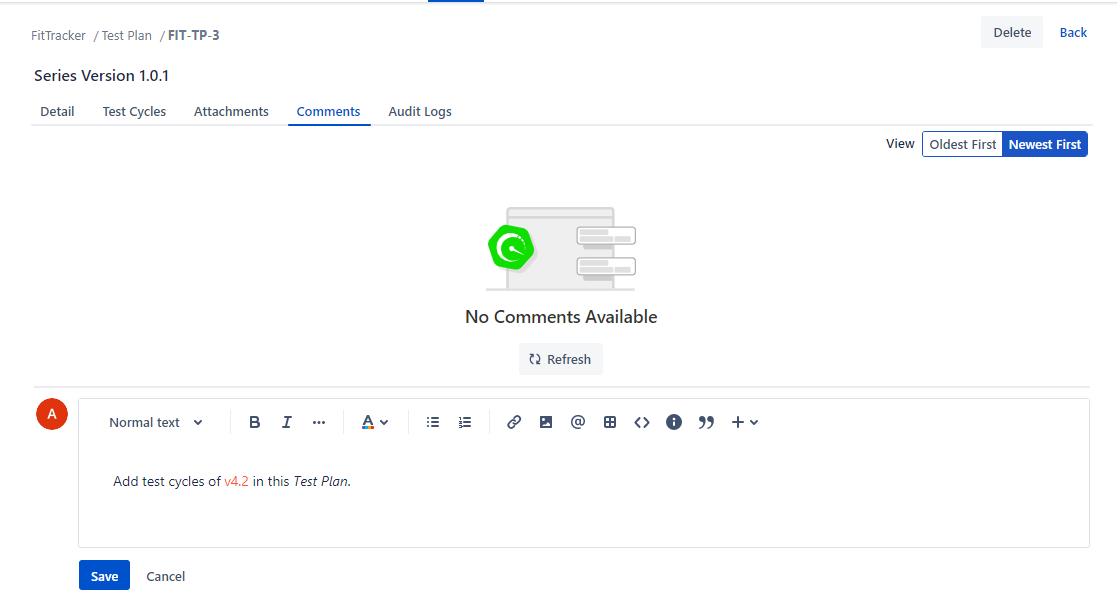The image size is (1117, 594).
Task: Refresh the comments list
Action: 560,358
